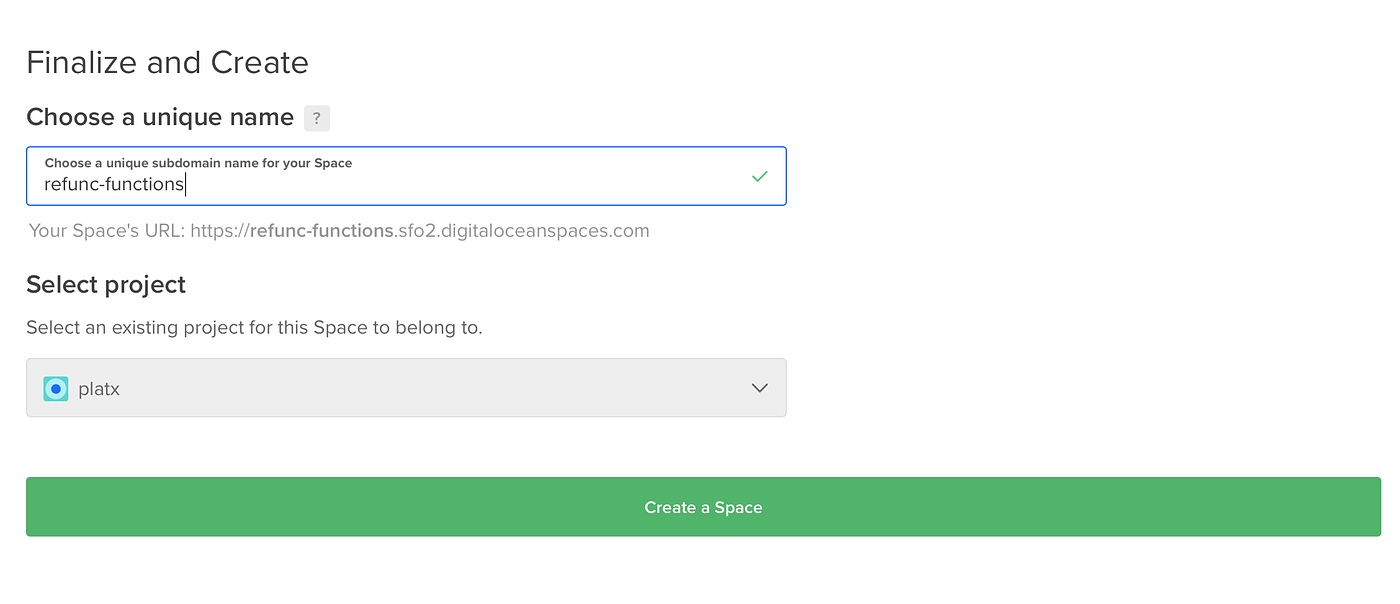
Task: Click the platx avatar in the project selector
Action: click(x=55, y=388)
